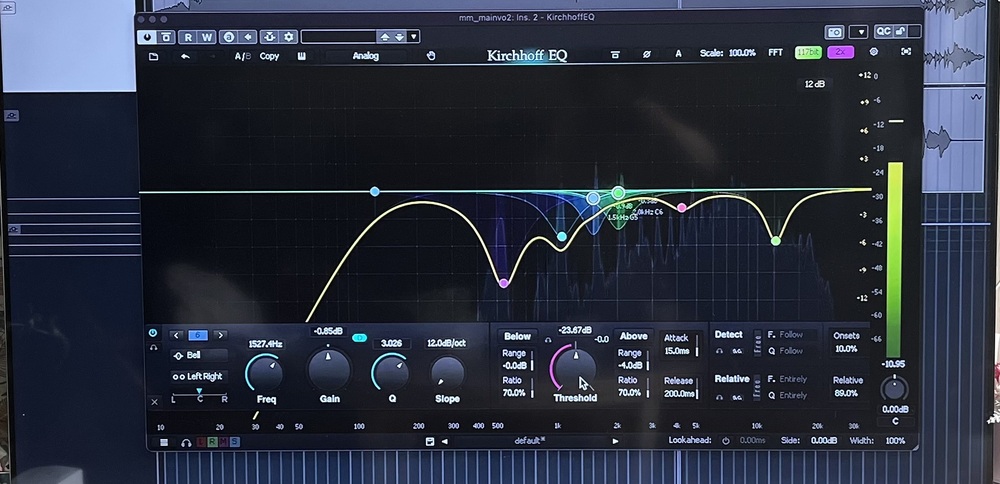
Task: Click the undo arrow in the Kirchhoff toolbar
Action: click(x=185, y=56)
